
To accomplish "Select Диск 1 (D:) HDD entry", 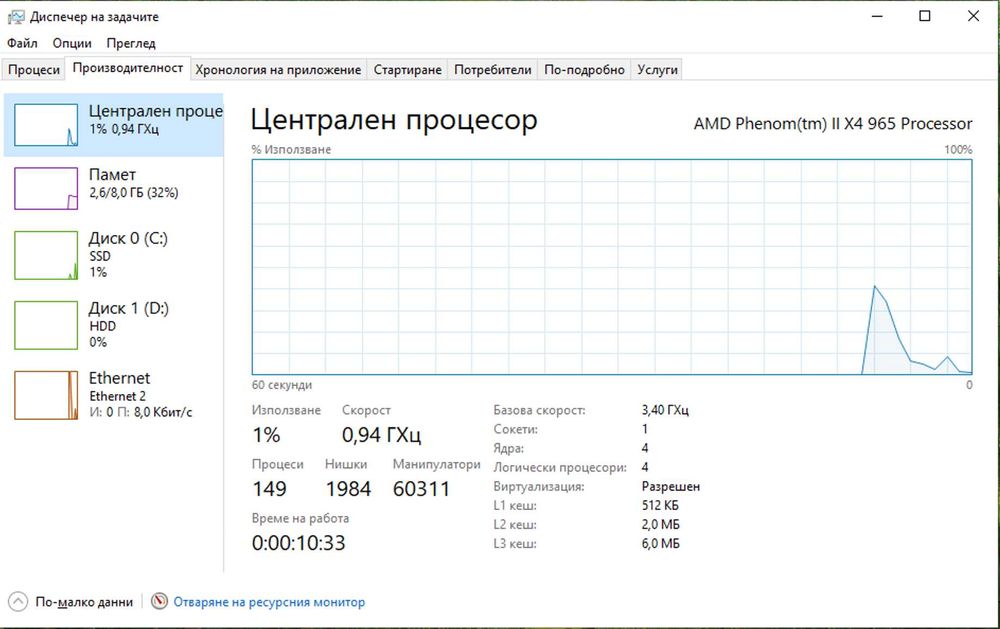I will [x=114, y=325].
